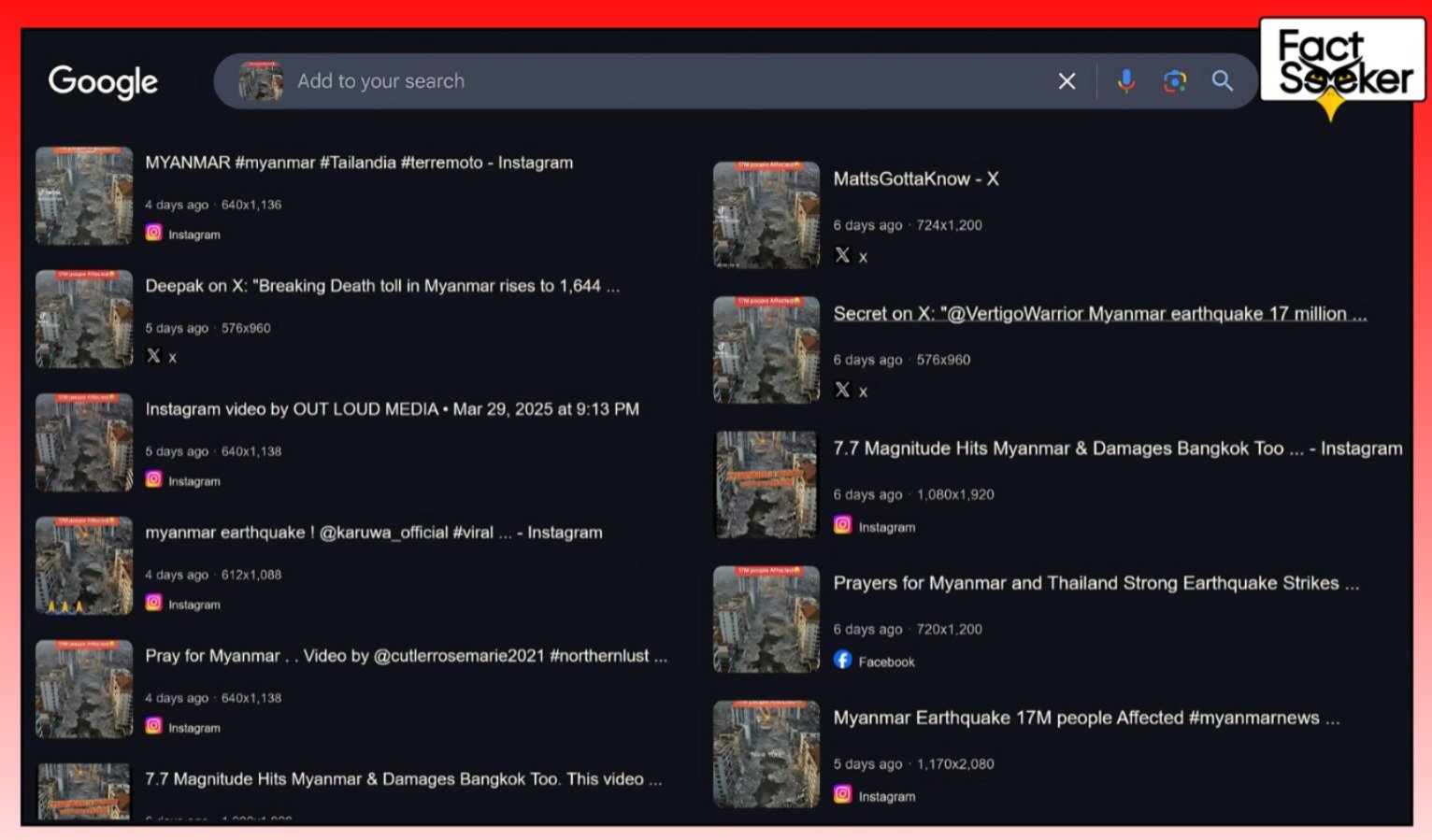Click thumbnail of MYANMAR #Tailandia #terremoto result
Viewport: 1432px width, 840px height.
(84, 195)
